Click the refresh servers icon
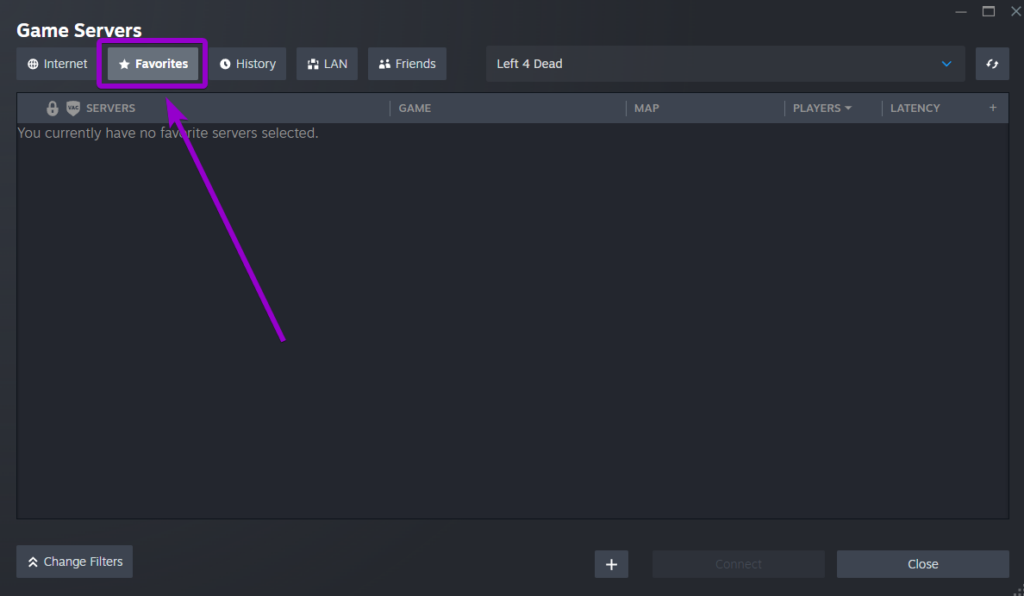This screenshot has height=596, width=1024. point(991,63)
